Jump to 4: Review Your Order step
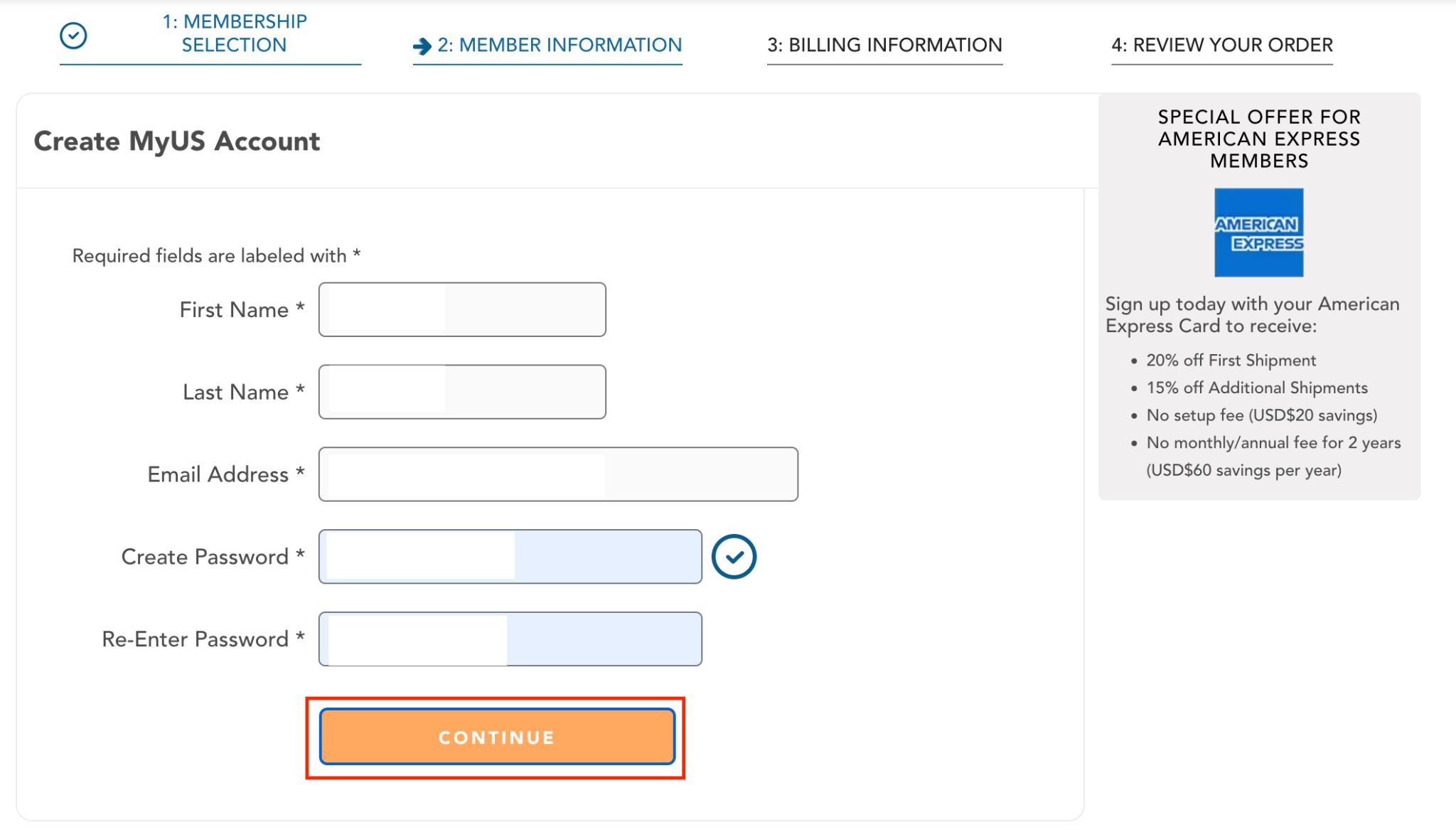 (1221, 46)
